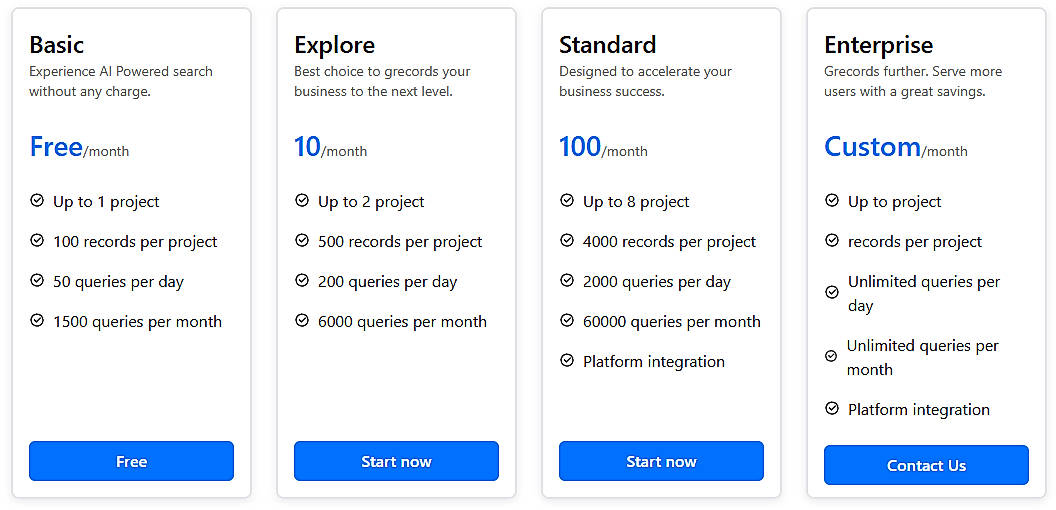Click Enterprise plan's Platform integration check icon
Image resolution: width=1056 pixels, height=510 pixels.
coord(832,409)
